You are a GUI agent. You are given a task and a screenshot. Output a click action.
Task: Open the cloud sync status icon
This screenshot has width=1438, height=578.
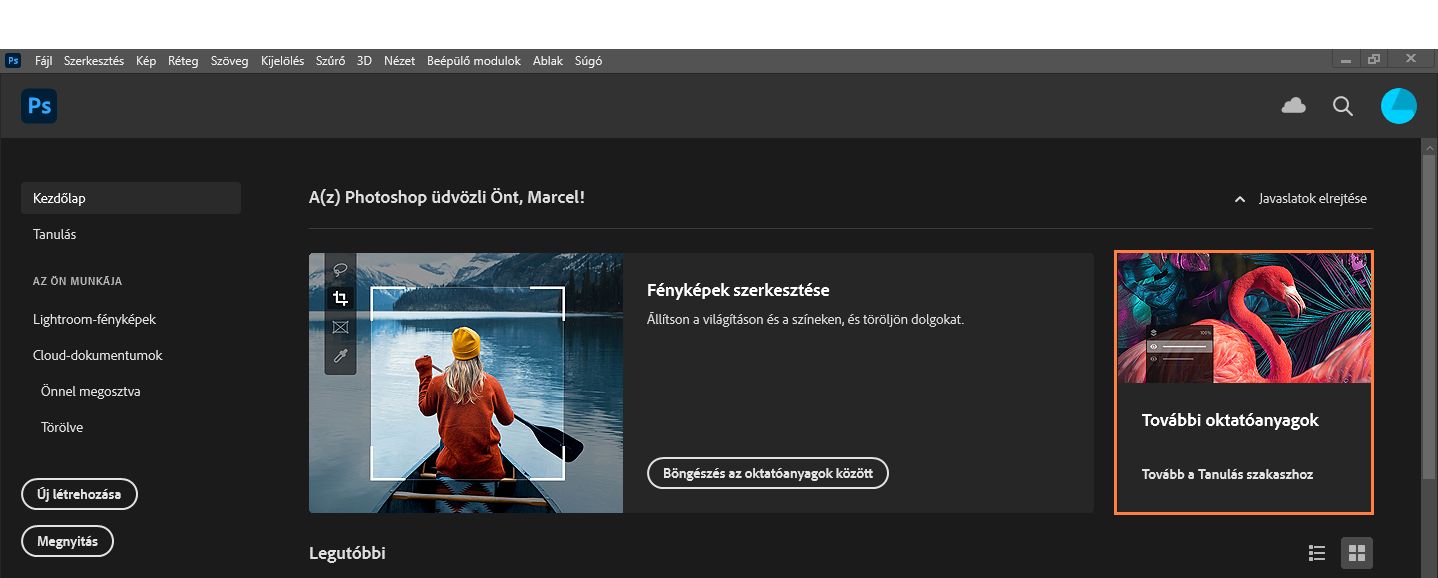[x=1294, y=105]
